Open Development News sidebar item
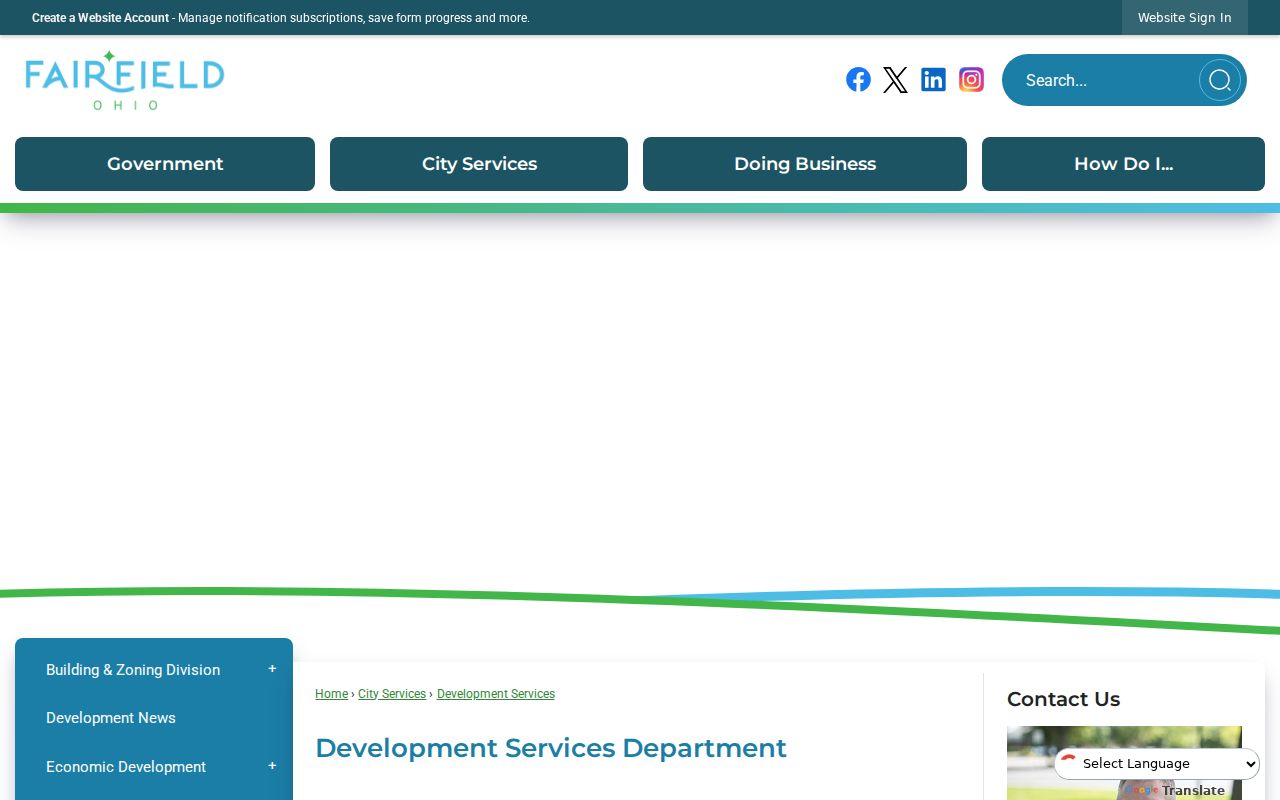 [111, 718]
